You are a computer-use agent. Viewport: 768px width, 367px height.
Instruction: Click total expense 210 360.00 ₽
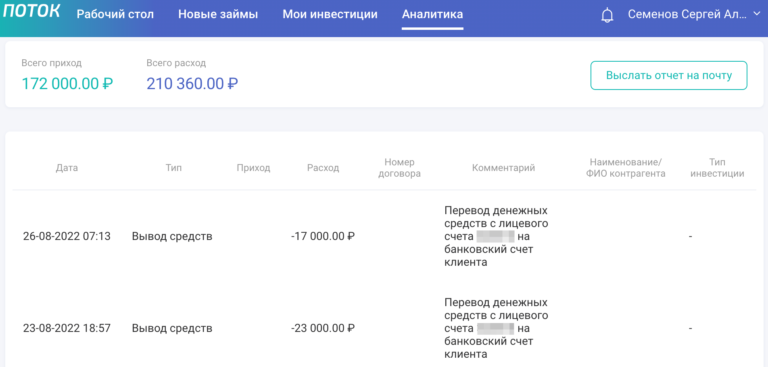tap(192, 84)
